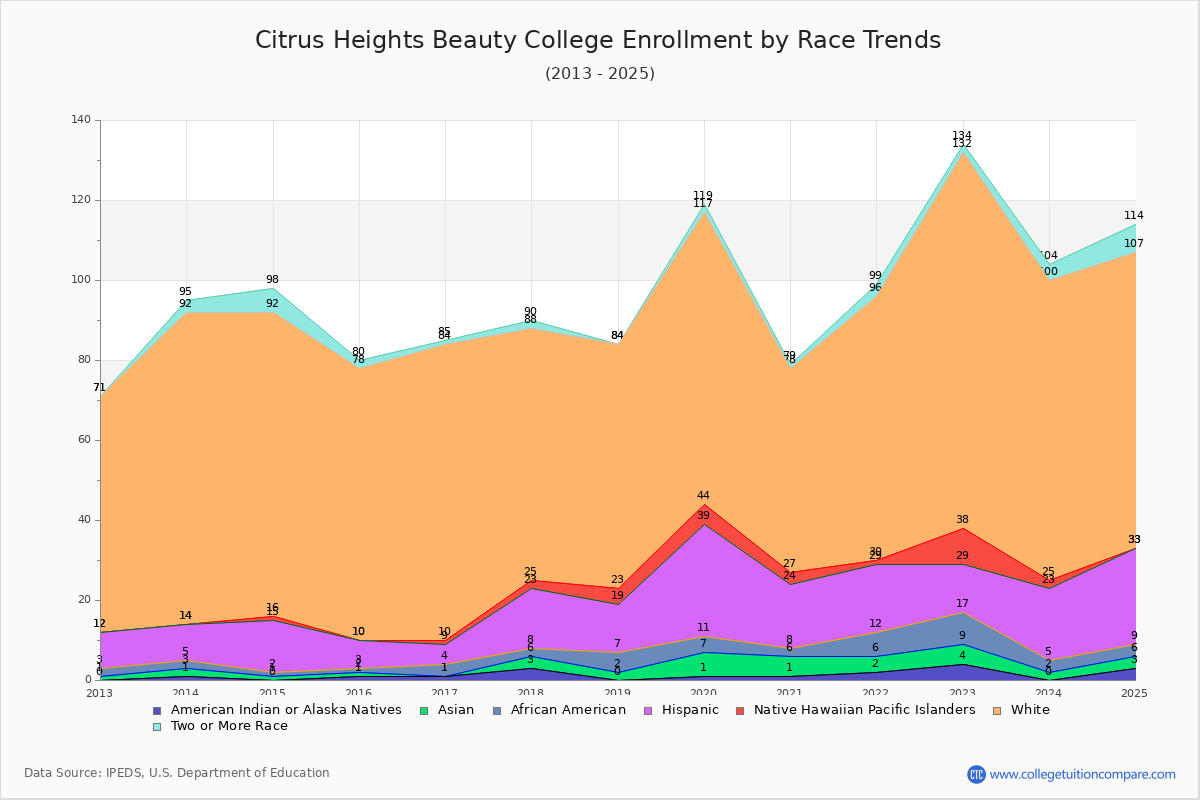
Task: Click the CTC logo icon
Action: click(x=976, y=774)
